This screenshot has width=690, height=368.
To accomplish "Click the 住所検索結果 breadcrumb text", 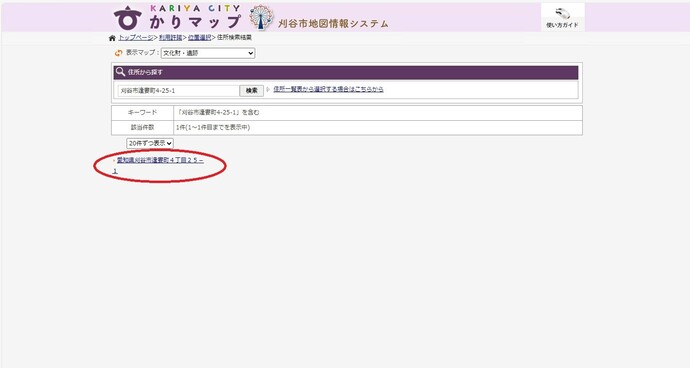I will tap(234, 38).
